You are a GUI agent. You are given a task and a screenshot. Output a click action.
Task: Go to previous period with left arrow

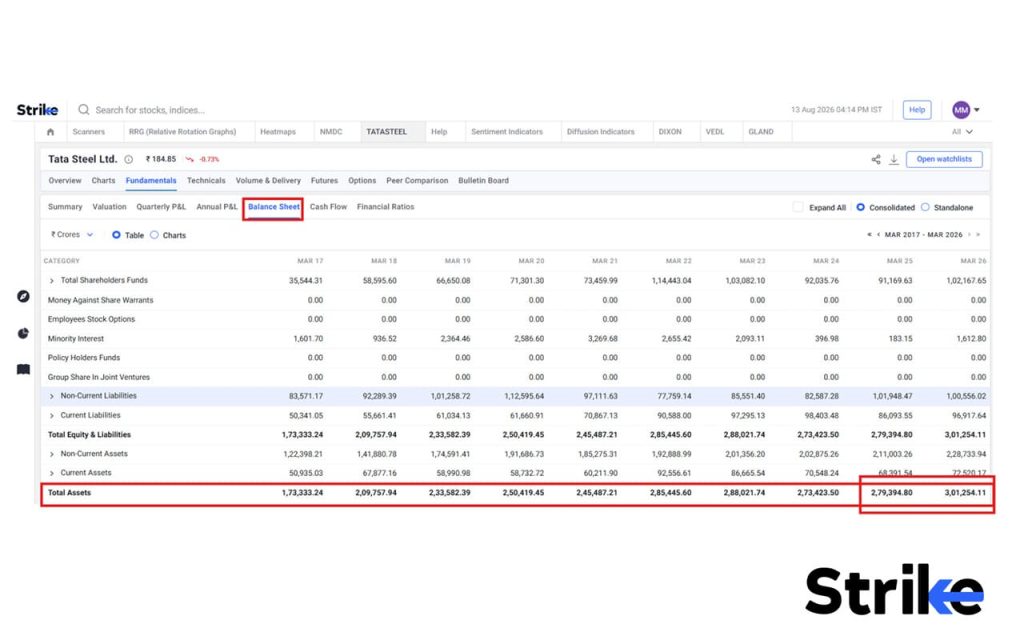(x=878, y=234)
